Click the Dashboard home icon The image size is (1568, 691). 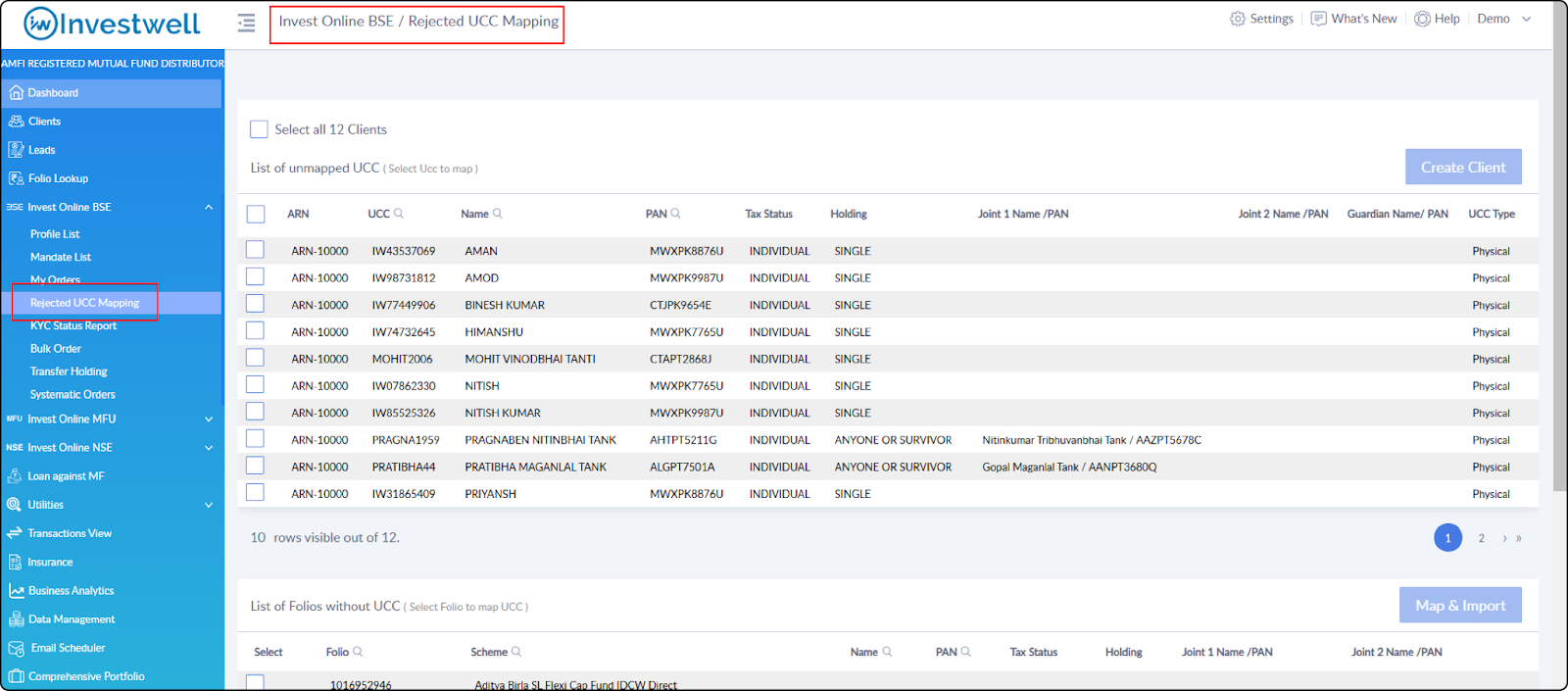pos(16,93)
